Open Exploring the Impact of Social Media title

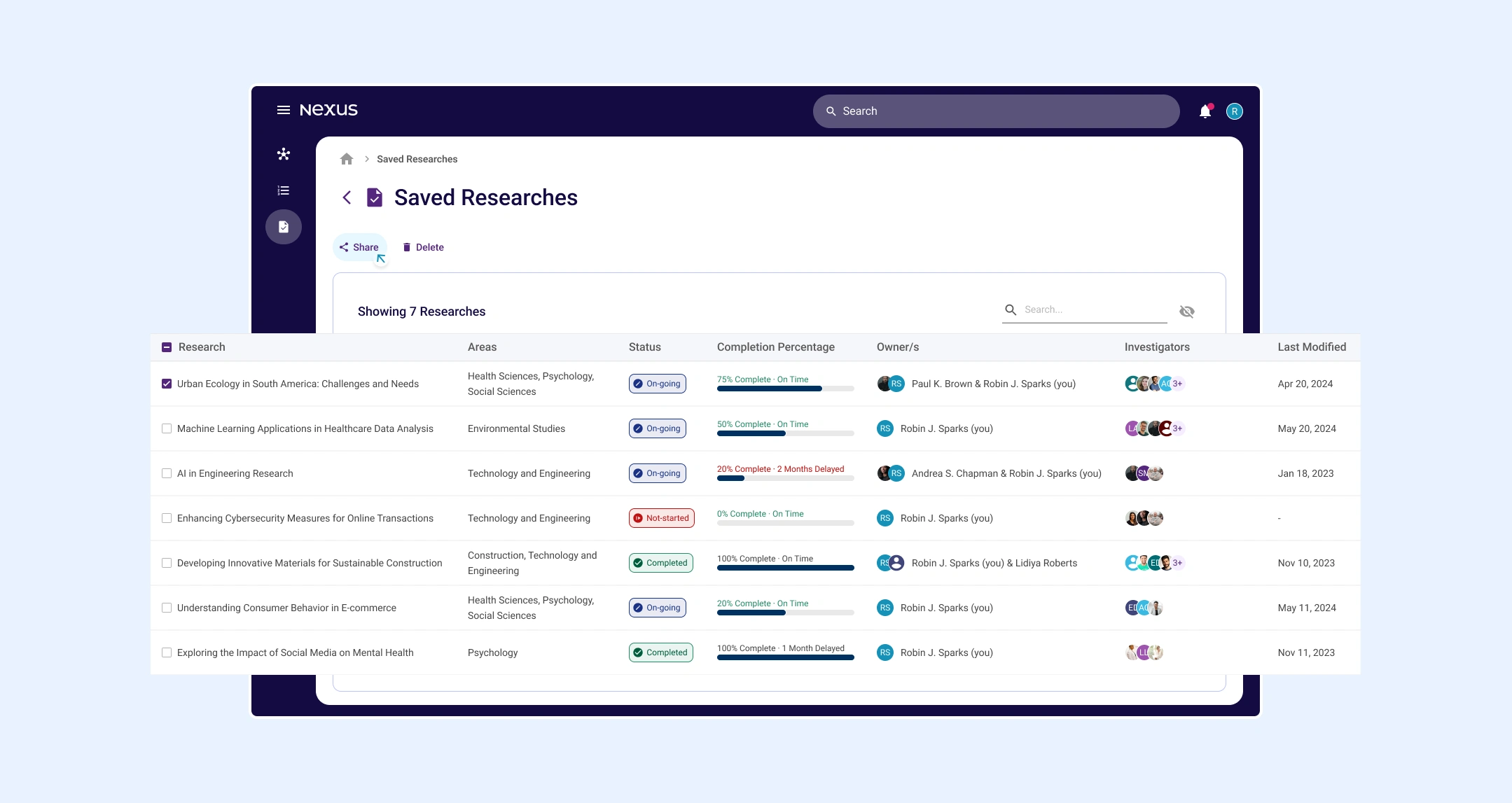pos(296,652)
